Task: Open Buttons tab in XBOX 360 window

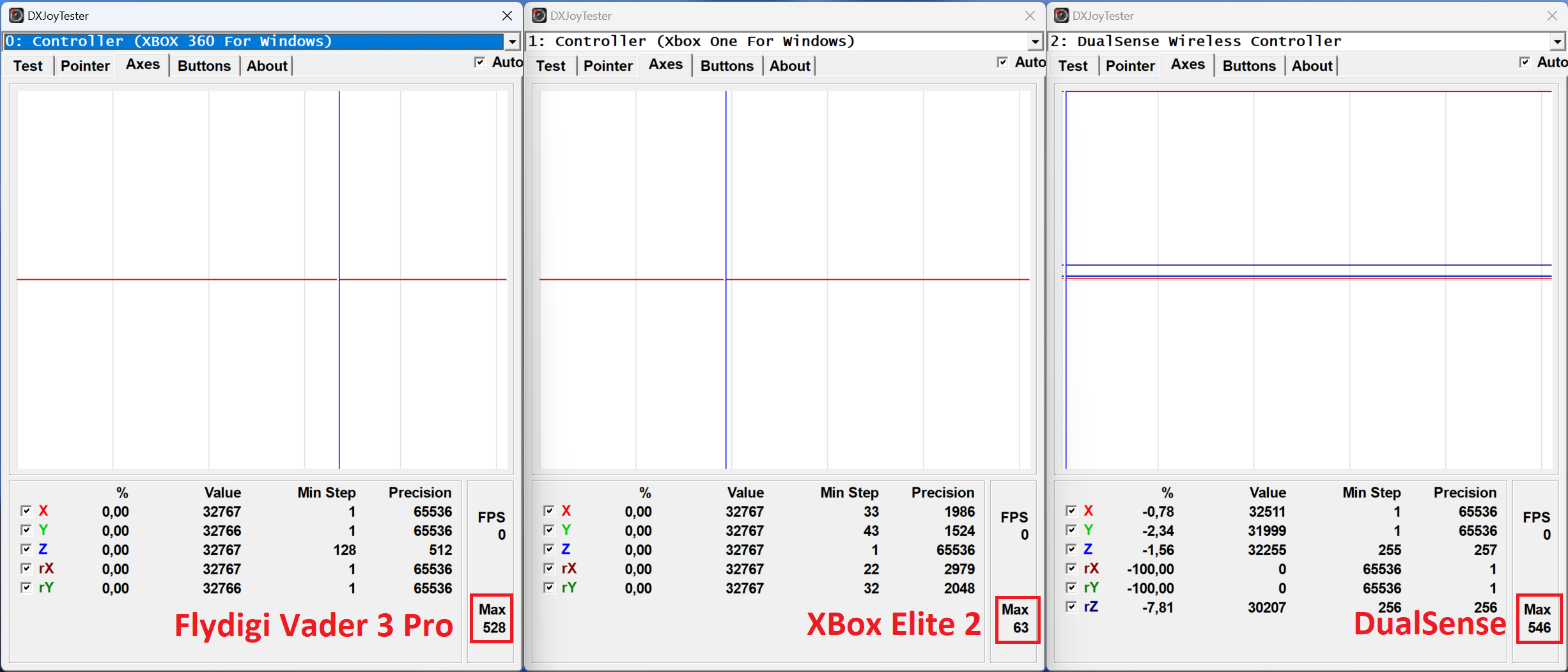Action: (204, 66)
